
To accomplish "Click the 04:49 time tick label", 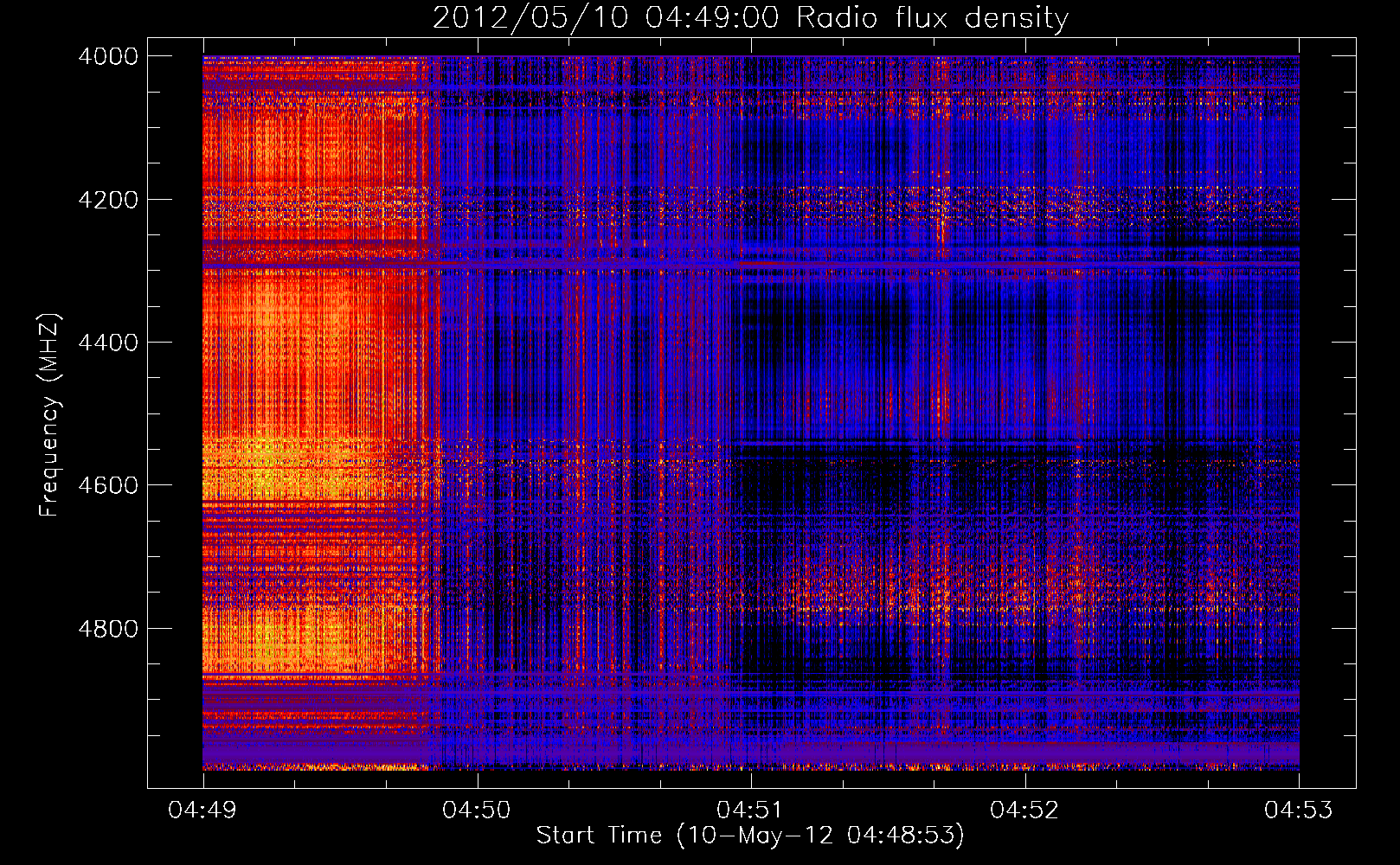I will tap(203, 811).
